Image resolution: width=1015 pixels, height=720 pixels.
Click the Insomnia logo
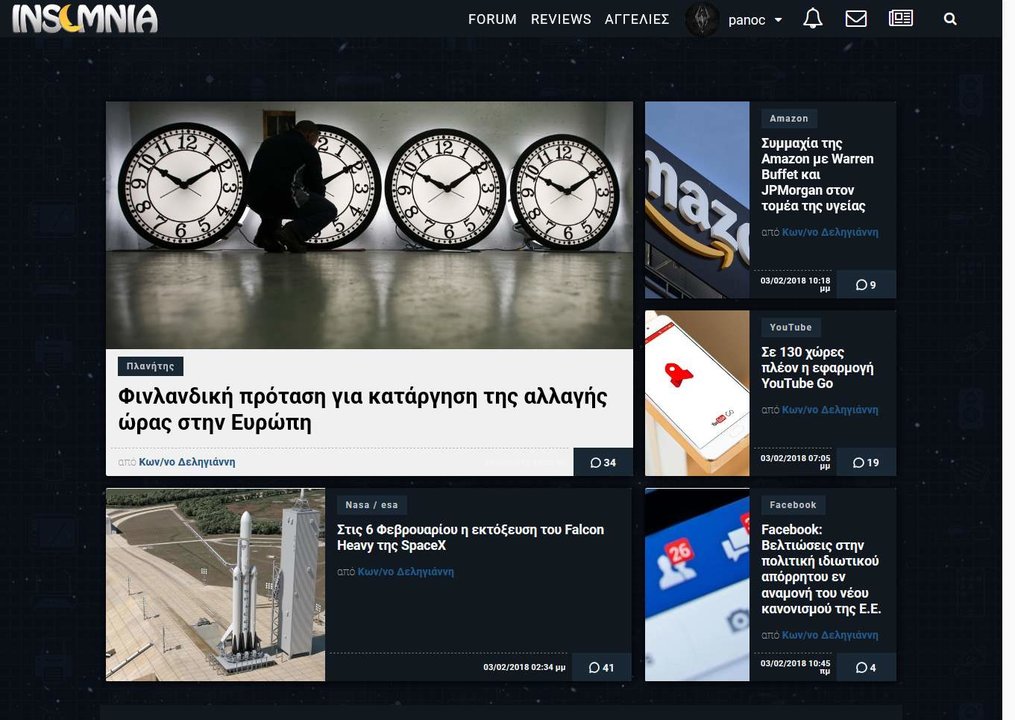tap(85, 18)
